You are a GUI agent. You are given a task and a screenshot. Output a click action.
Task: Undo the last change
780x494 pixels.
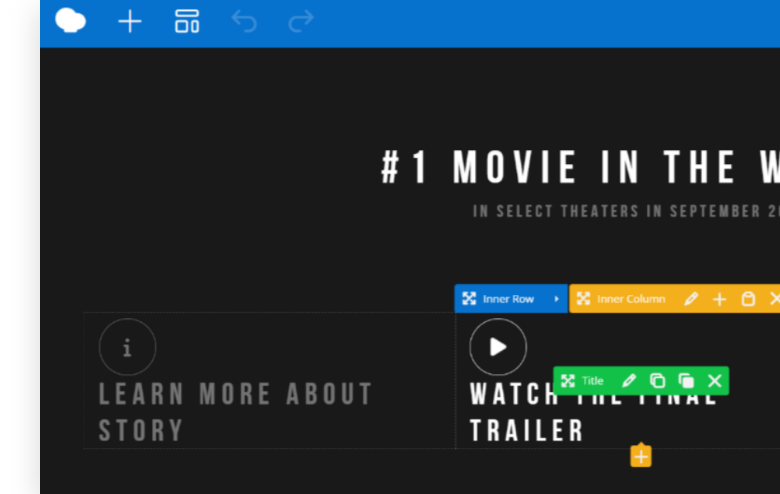(244, 21)
